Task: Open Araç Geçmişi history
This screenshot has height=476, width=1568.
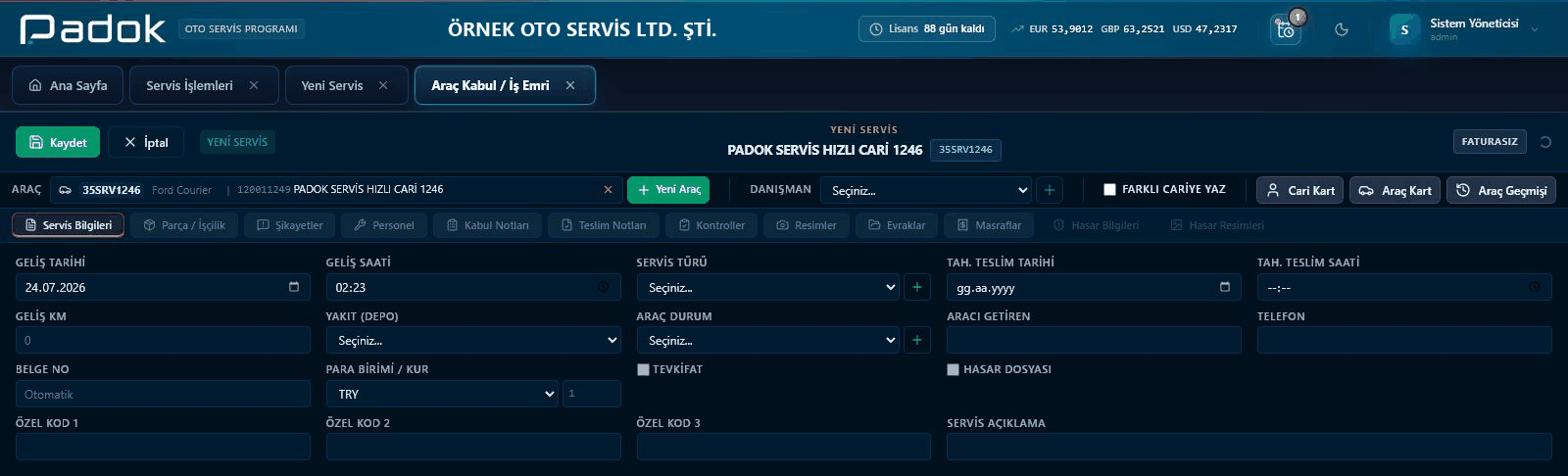Action: tap(1501, 190)
